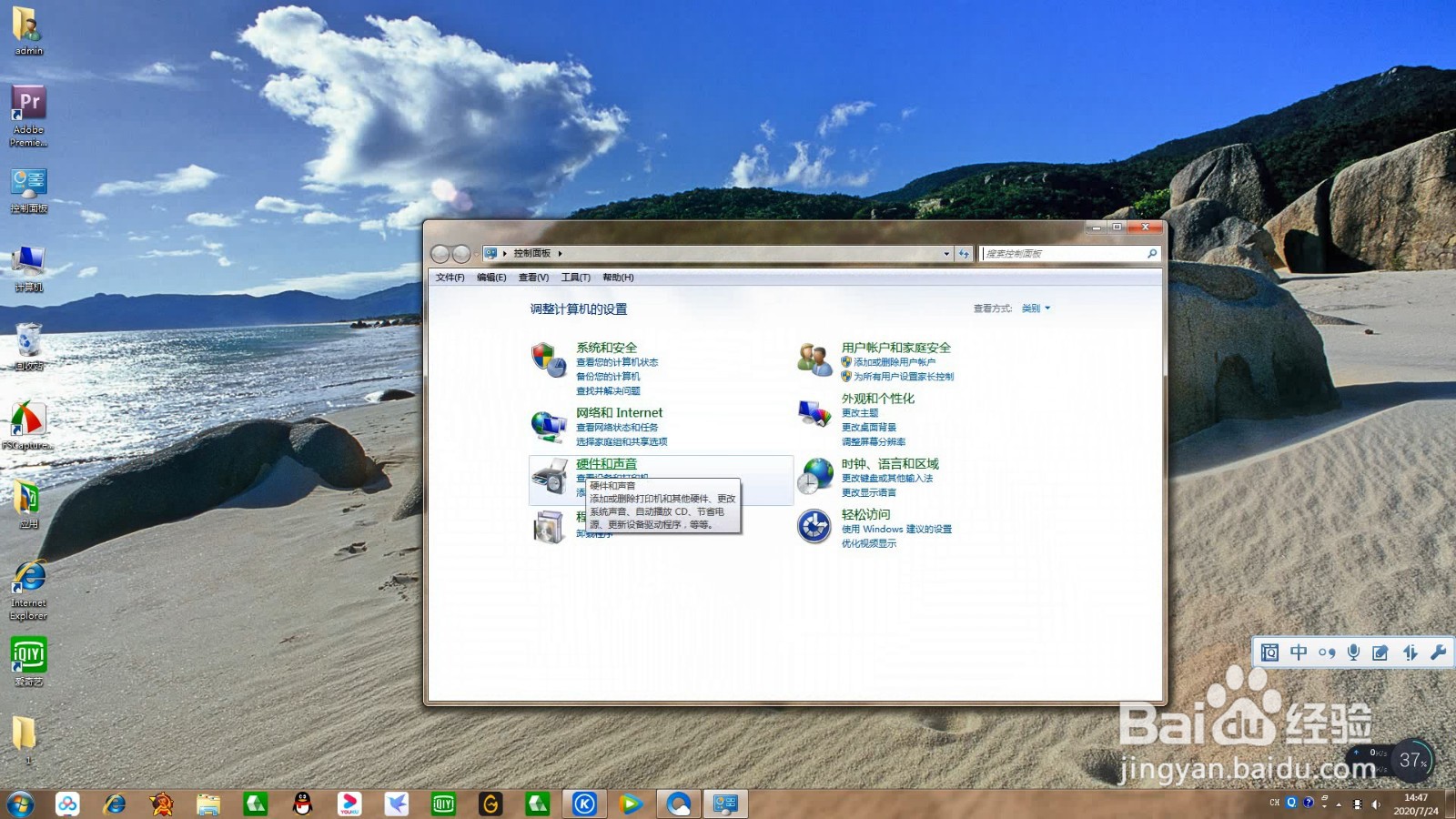Image resolution: width=1456 pixels, height=819 pixels.
Task: Expand breadcrumb arrow before 控制面板
Action: tap(505, 254)
